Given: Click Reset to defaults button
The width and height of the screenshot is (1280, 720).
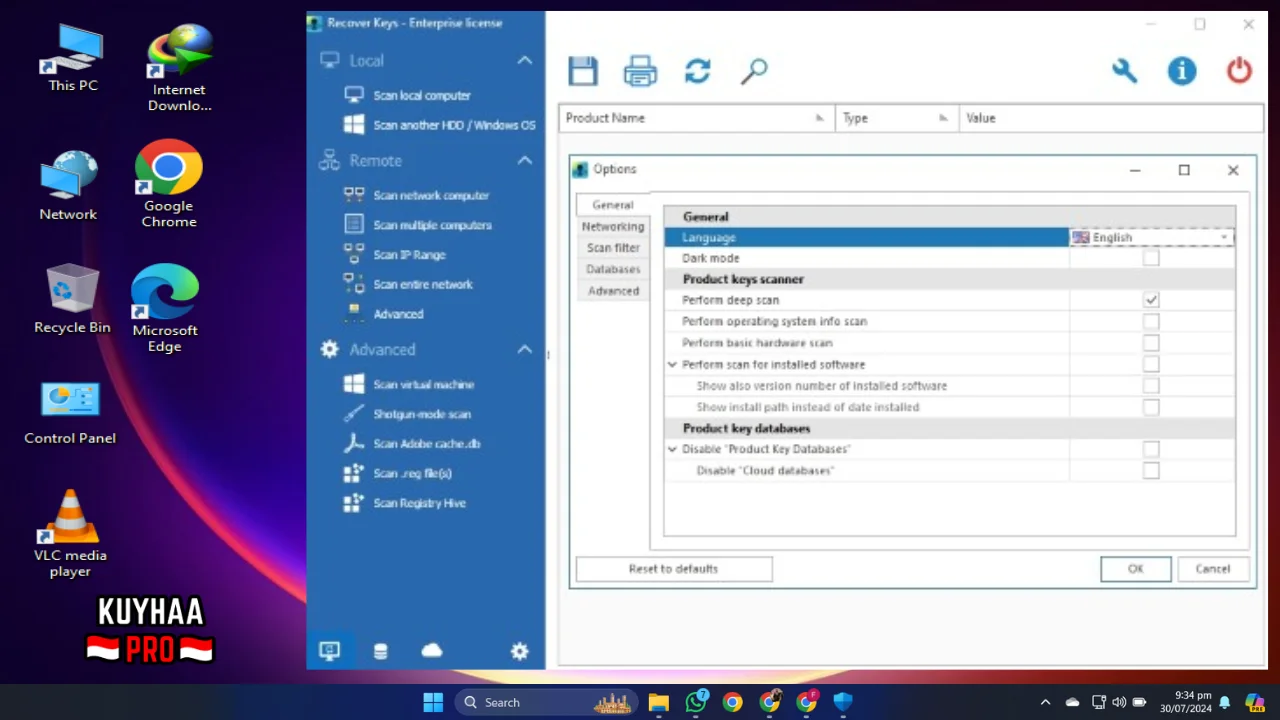Looking at the screenshot, I should click(x=674, y=569).
